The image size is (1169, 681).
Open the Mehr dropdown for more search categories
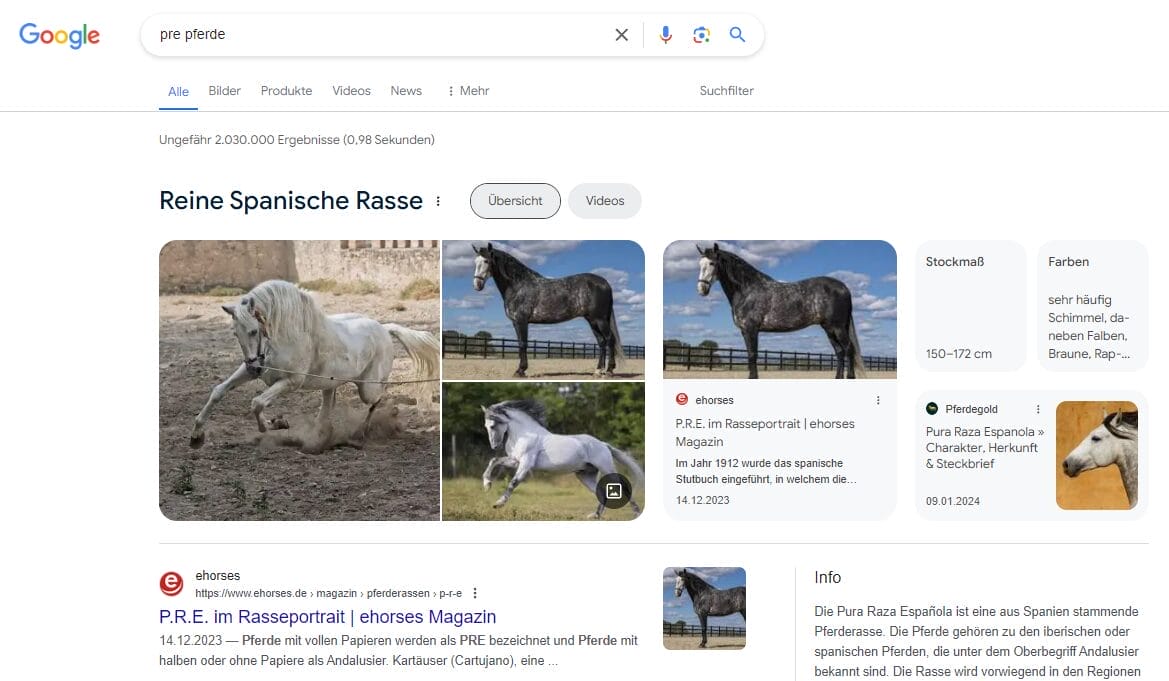(x=467, y=90)
